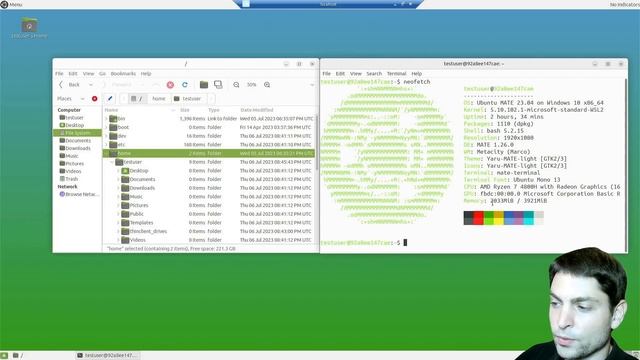Click the 'home' path bar button

159,98
